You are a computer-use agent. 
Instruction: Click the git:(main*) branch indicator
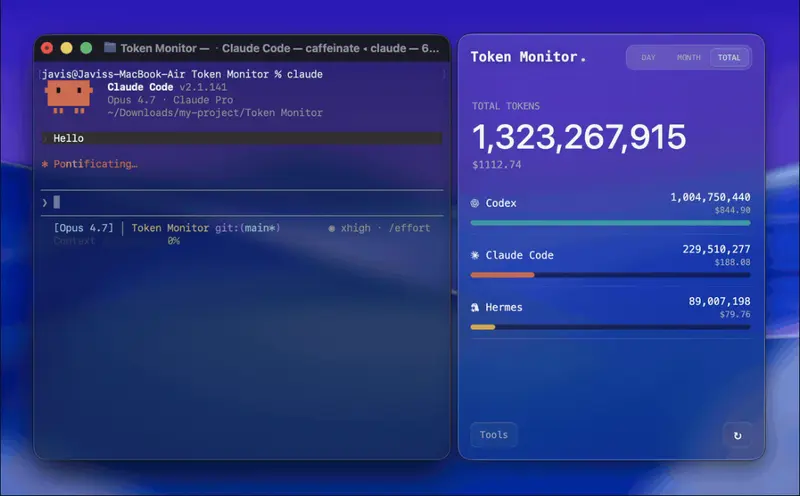(247, 228)
